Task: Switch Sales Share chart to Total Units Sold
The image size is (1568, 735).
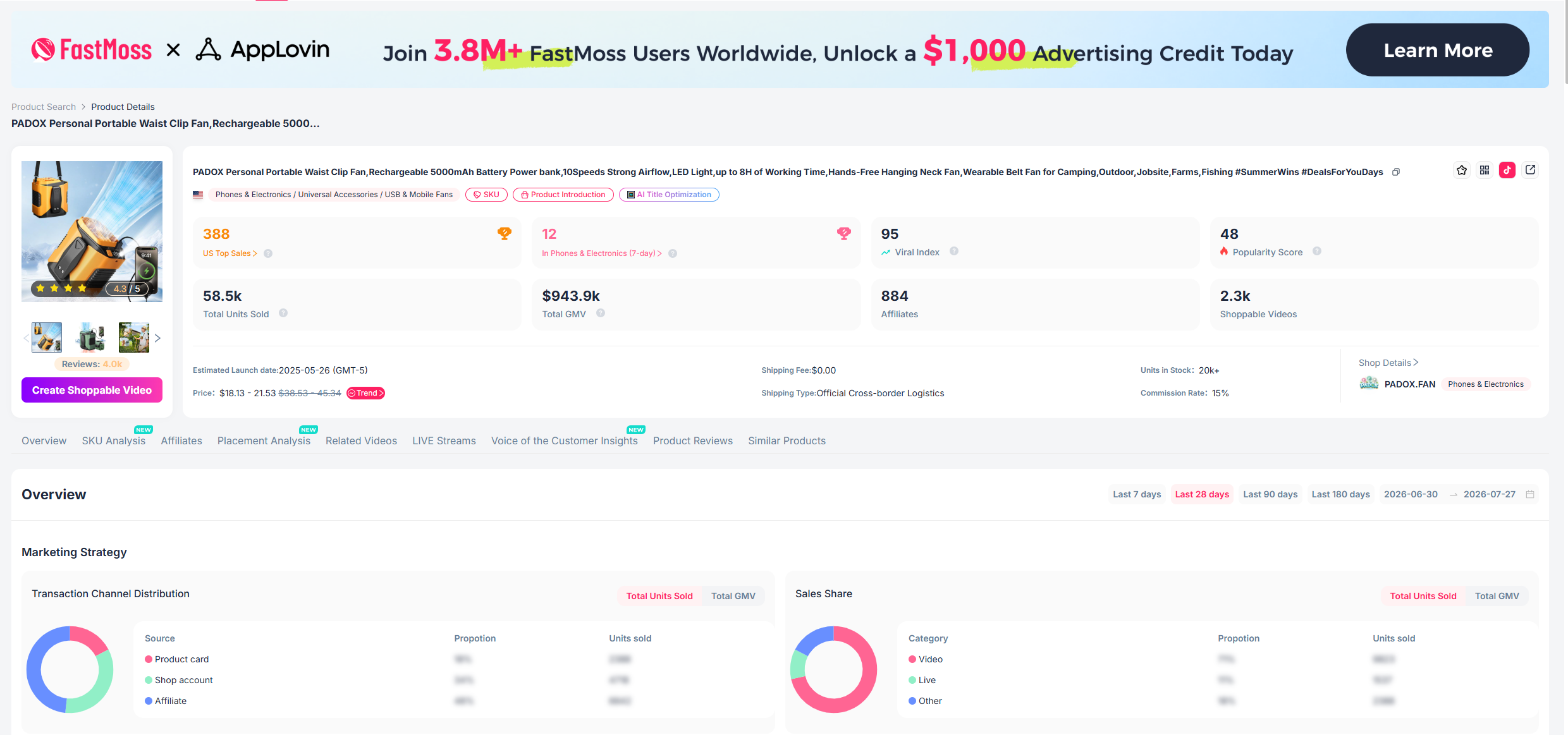Action: tap(1423, 596)
